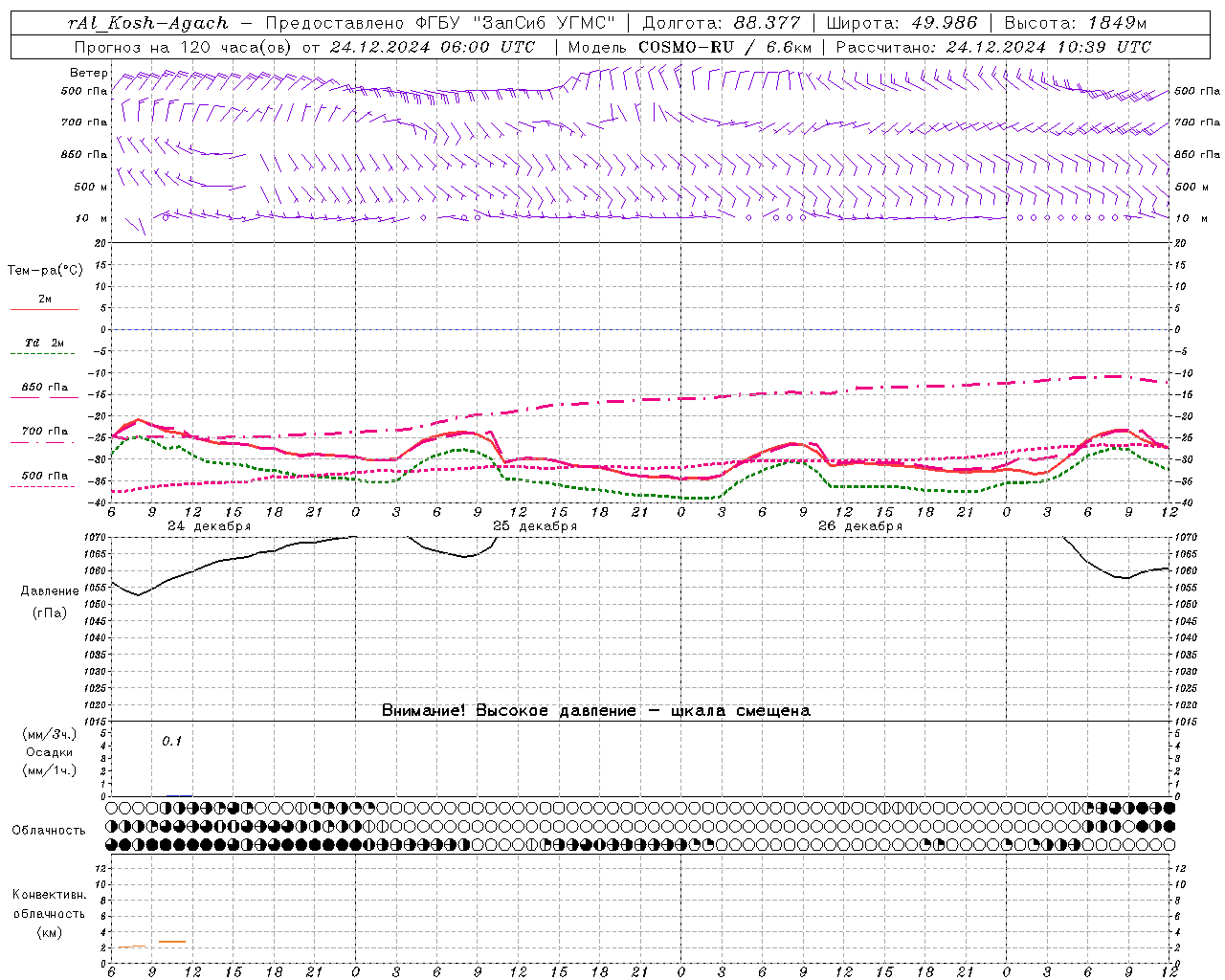This screenshot has height=980, width=1225.
Task: Click the station name "rAl_Kosh-Agach" in the header
Action: tap(148, 23)
